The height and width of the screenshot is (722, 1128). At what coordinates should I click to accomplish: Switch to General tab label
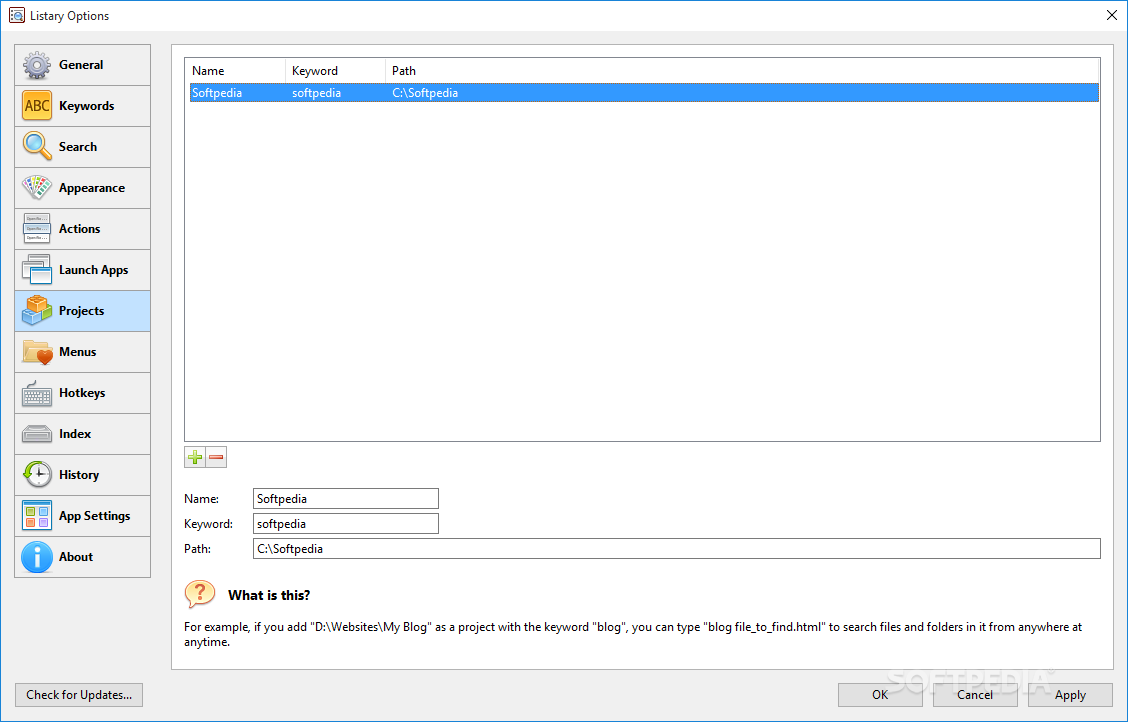click(x=81, y=65)
